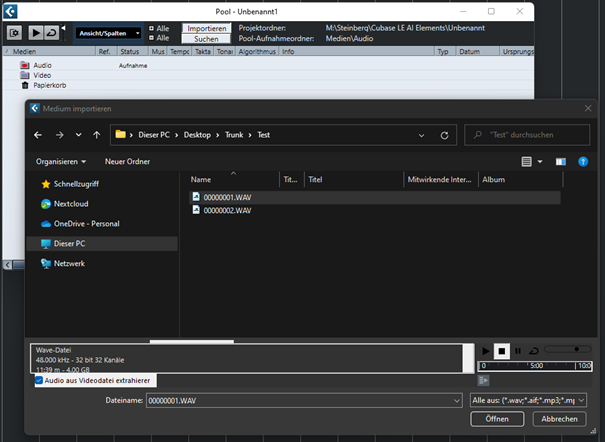Open the Pool window settings gear icon
Screen dimensions: 605x442
[x=15, y=33]
